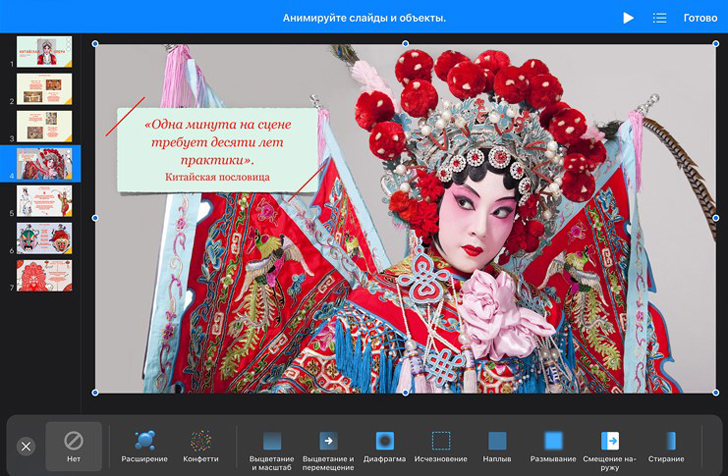Screen dimensions: 728x476
Task: Pick the Выцветание и перемещение effect
Action: click(328, 447)
